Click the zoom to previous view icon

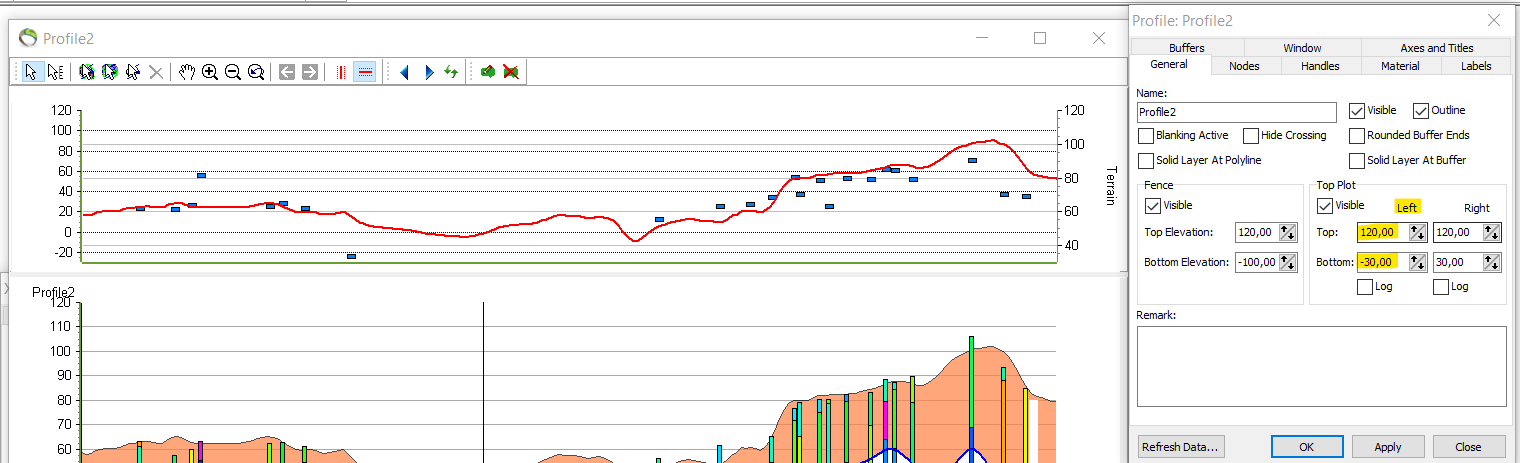[x=256, y=72]
